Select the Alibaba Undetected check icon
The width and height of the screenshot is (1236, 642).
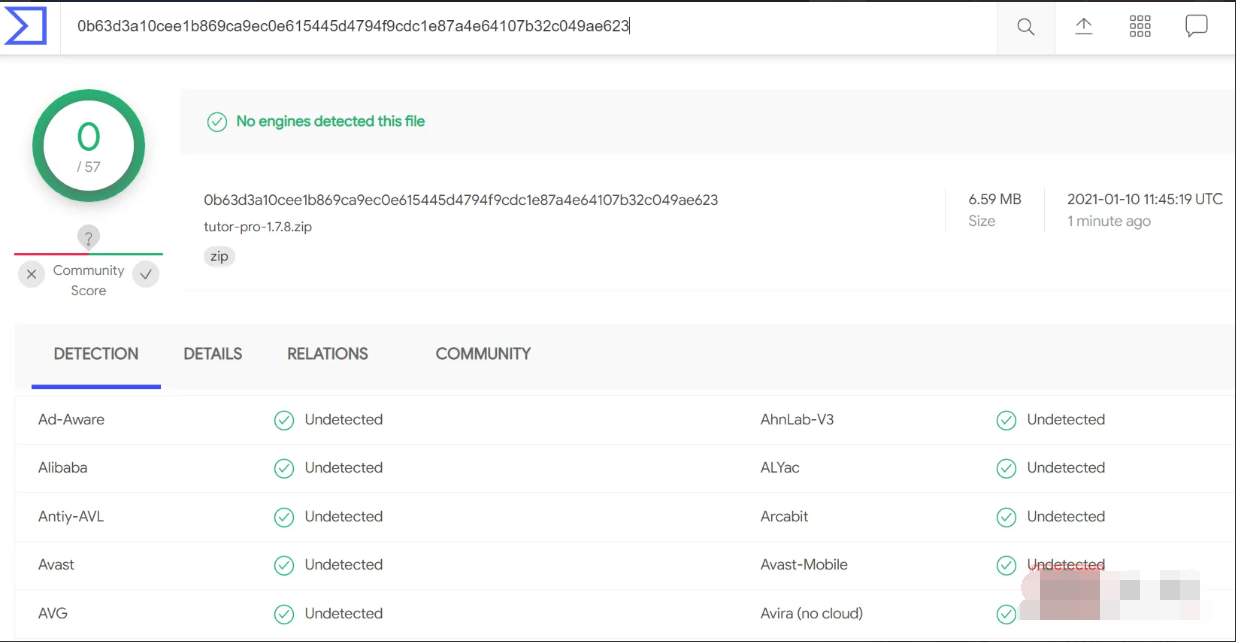[284, 468]
